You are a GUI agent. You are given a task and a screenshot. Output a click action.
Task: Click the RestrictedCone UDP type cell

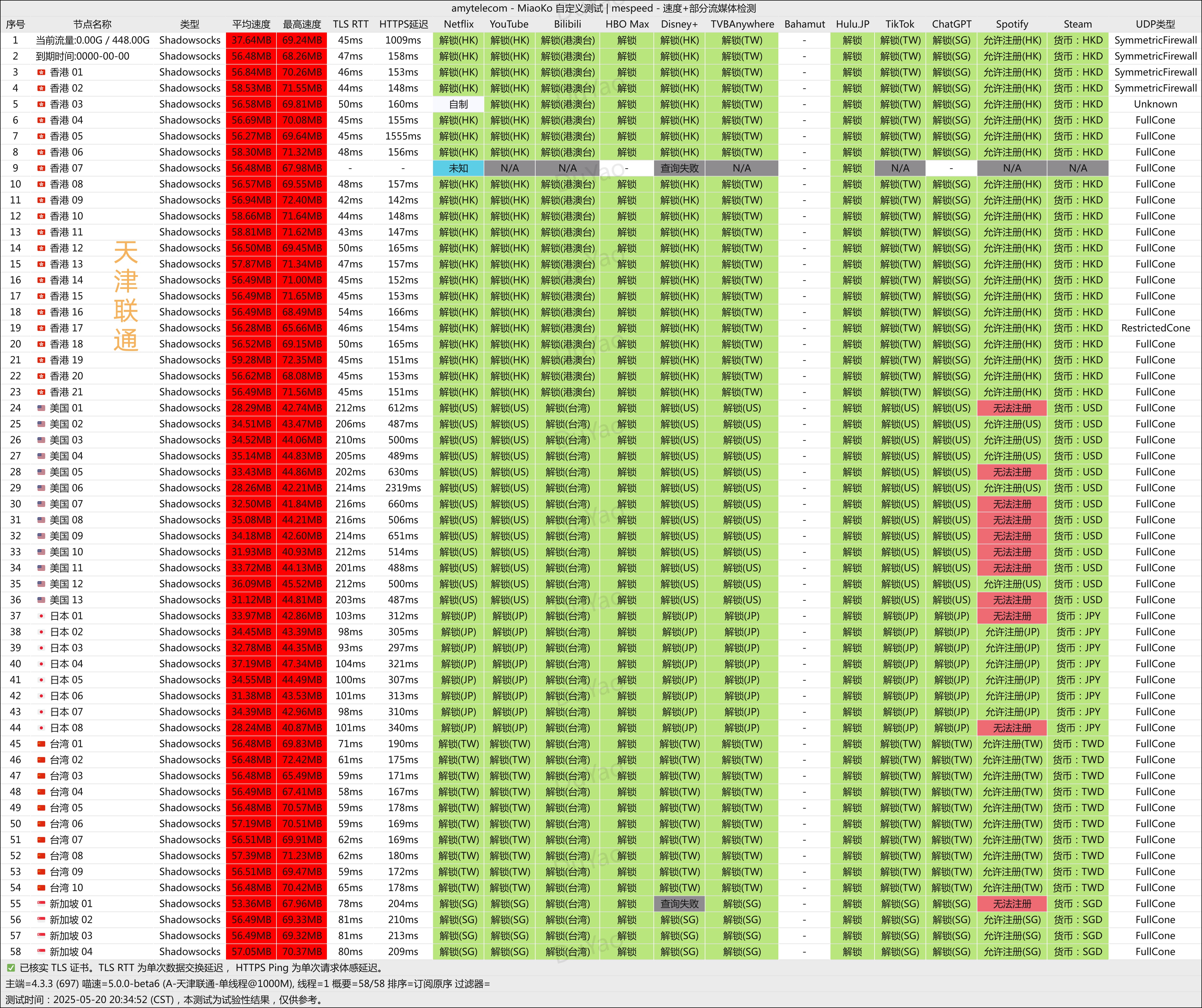click(1155, 328)
